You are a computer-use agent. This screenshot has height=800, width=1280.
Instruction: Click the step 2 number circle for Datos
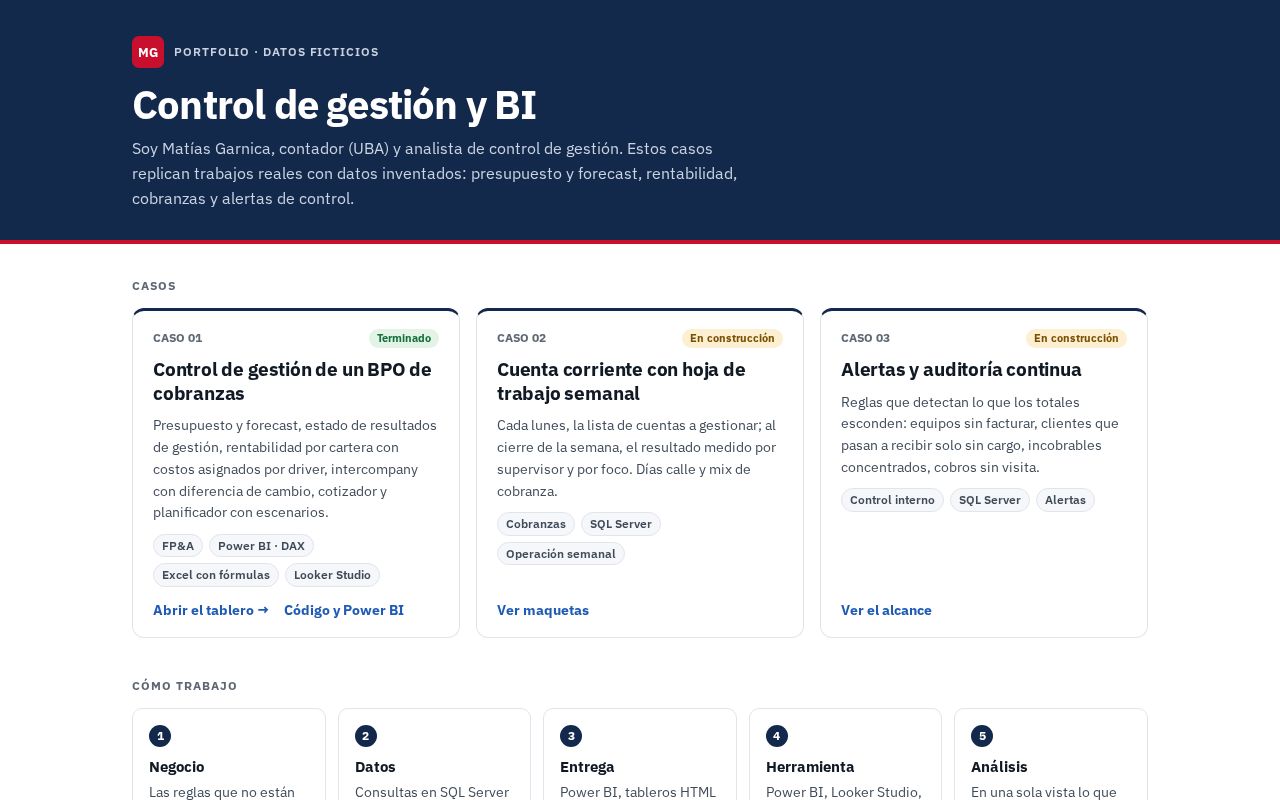(x=366, y=736)
